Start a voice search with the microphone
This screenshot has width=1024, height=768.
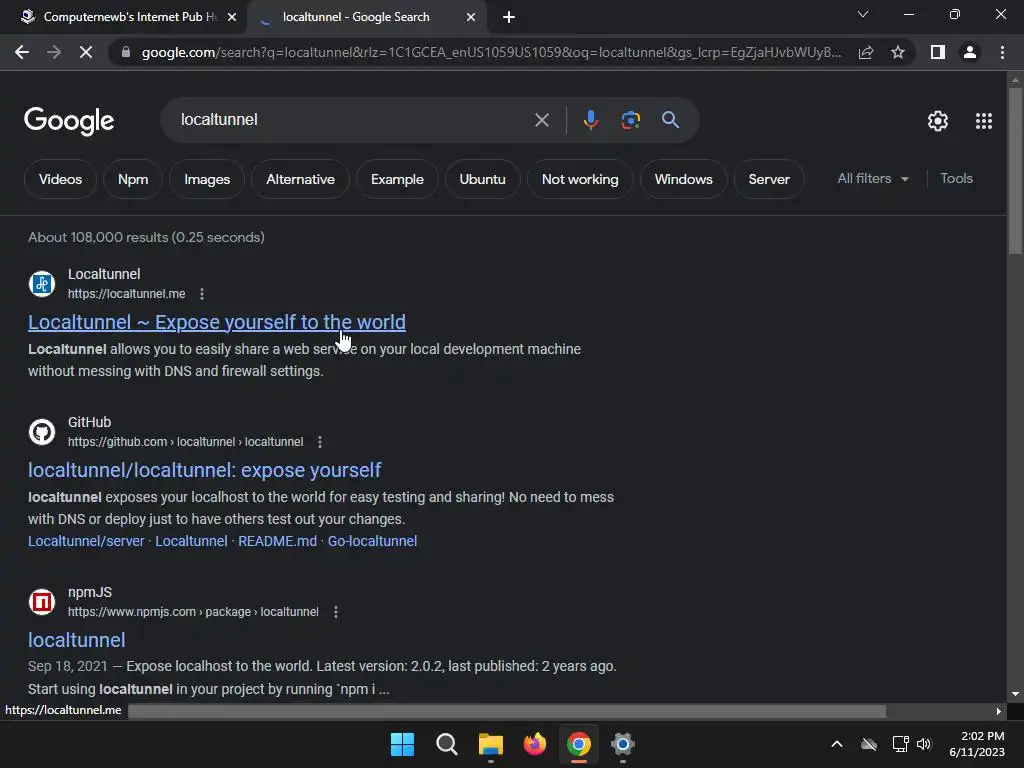pyautogui.click(x=590, y=120)
